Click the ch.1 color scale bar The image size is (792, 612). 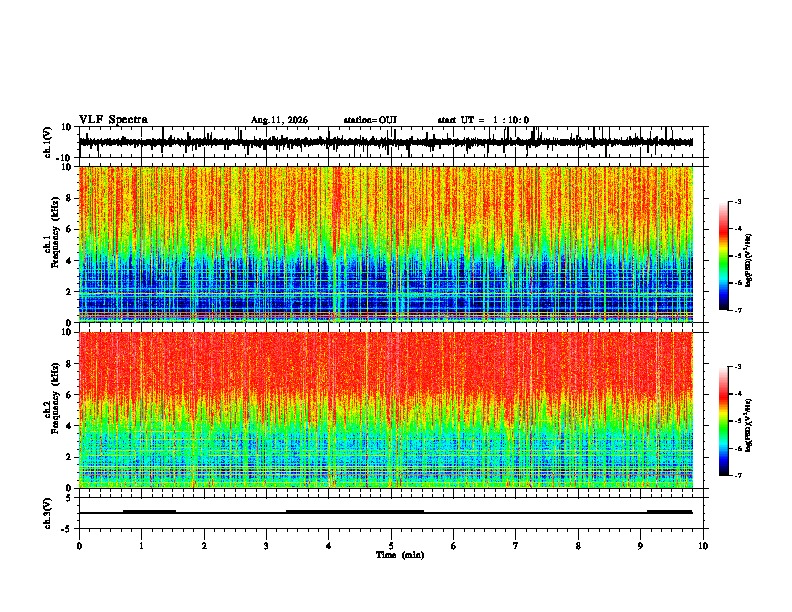tap(723, 256)
